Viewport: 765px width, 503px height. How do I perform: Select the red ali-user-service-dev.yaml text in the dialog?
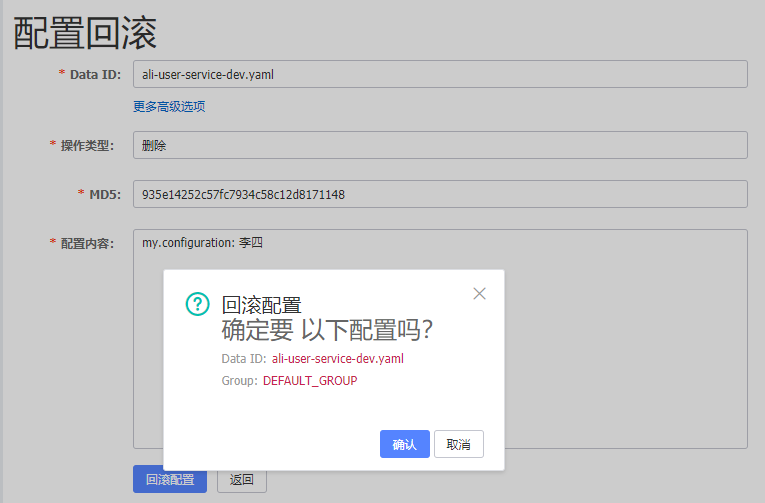[338, 359]
